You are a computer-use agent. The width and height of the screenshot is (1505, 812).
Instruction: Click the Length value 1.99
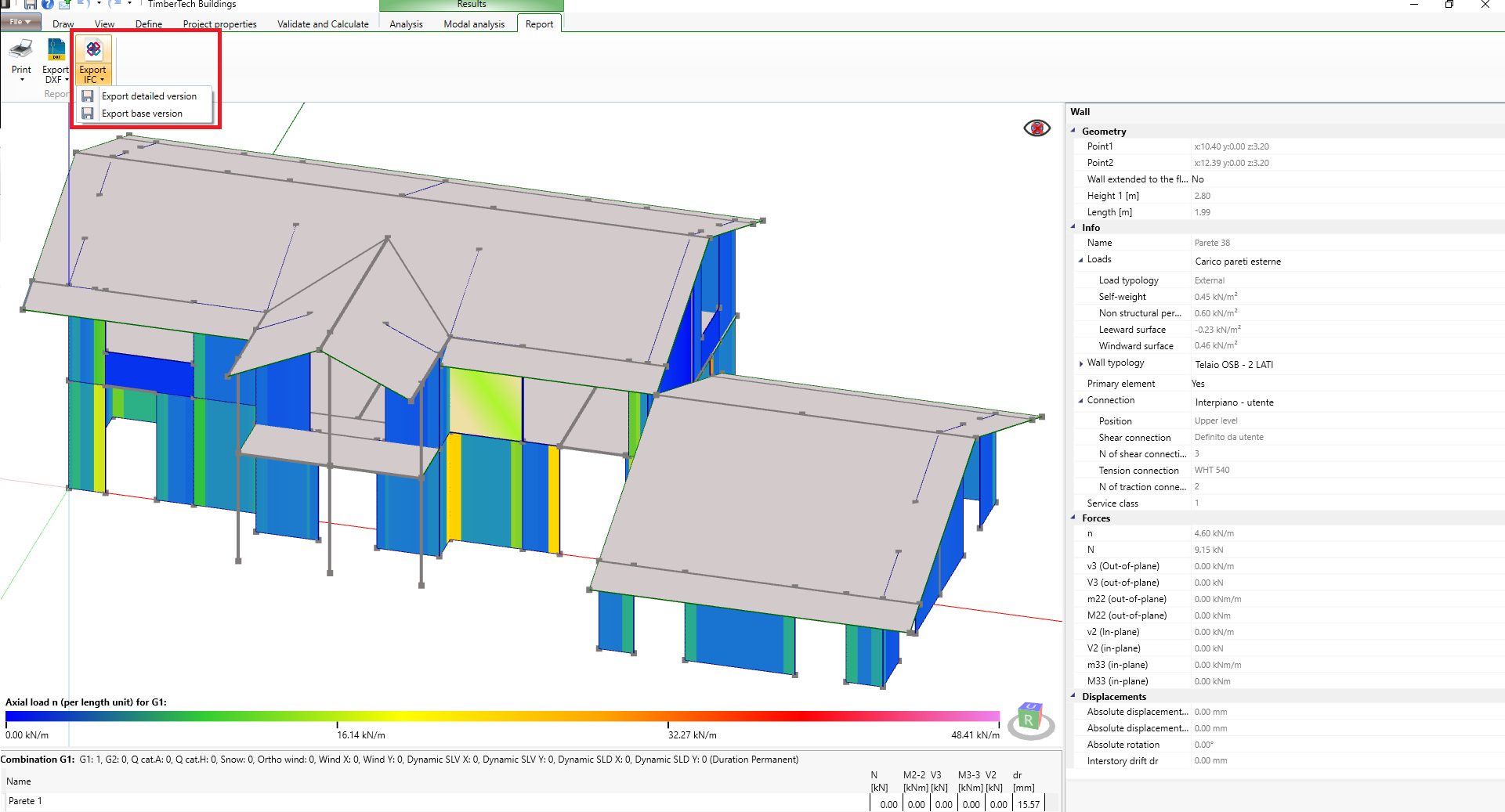(x=1203, y=212)
